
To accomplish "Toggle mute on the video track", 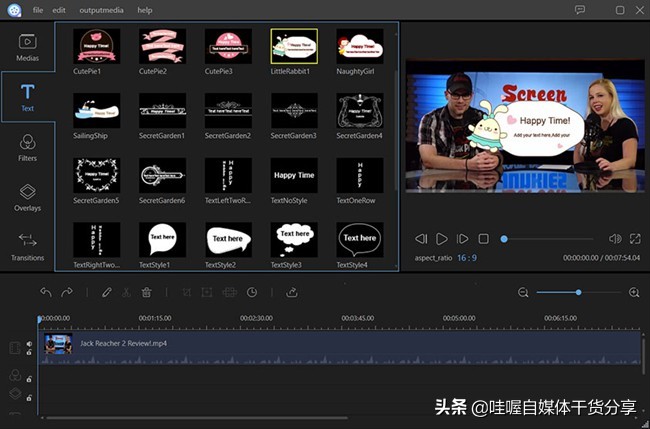I will [29, 344].
